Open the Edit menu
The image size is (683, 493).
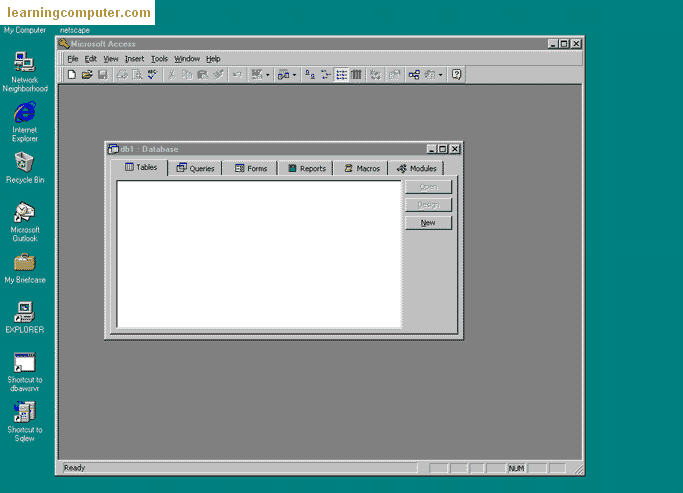[91, 59]
